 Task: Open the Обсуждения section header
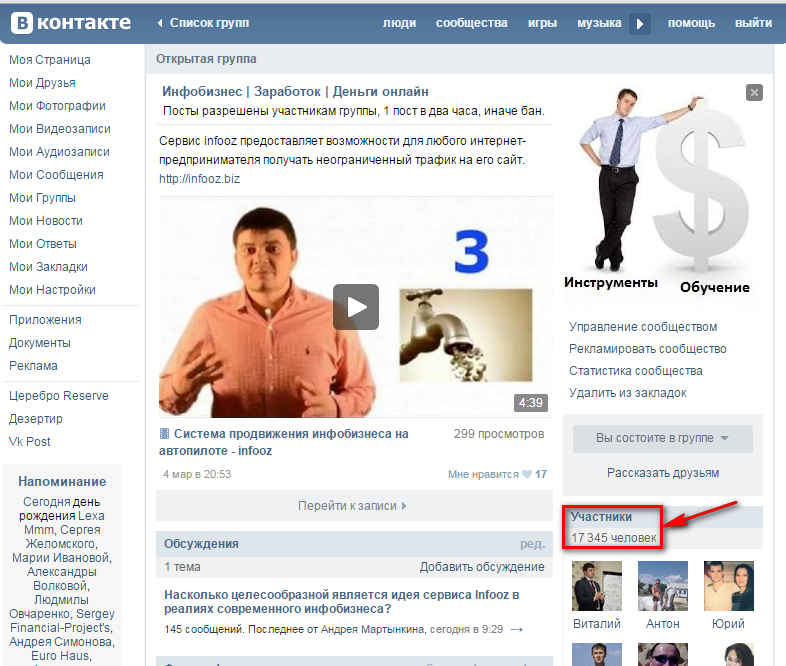click(202, 544)
